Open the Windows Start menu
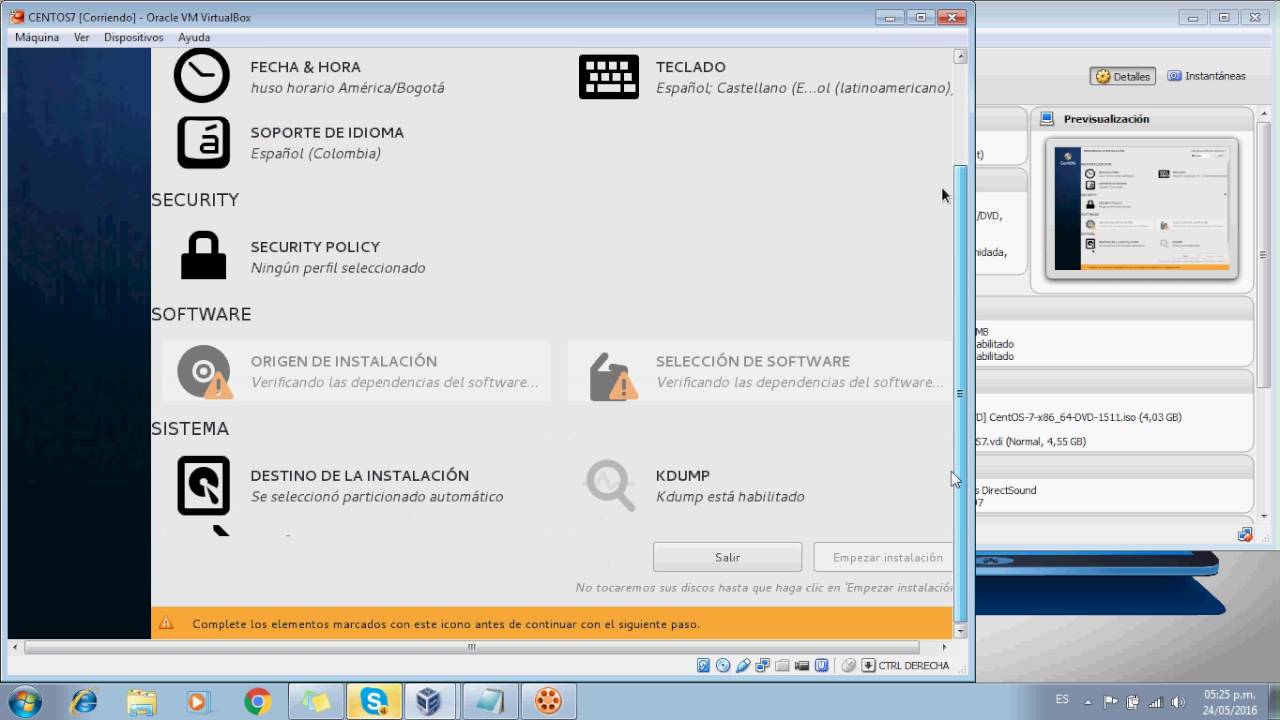Image resolution: width=1280 pixels, height=720 pixels. [24, 701]
